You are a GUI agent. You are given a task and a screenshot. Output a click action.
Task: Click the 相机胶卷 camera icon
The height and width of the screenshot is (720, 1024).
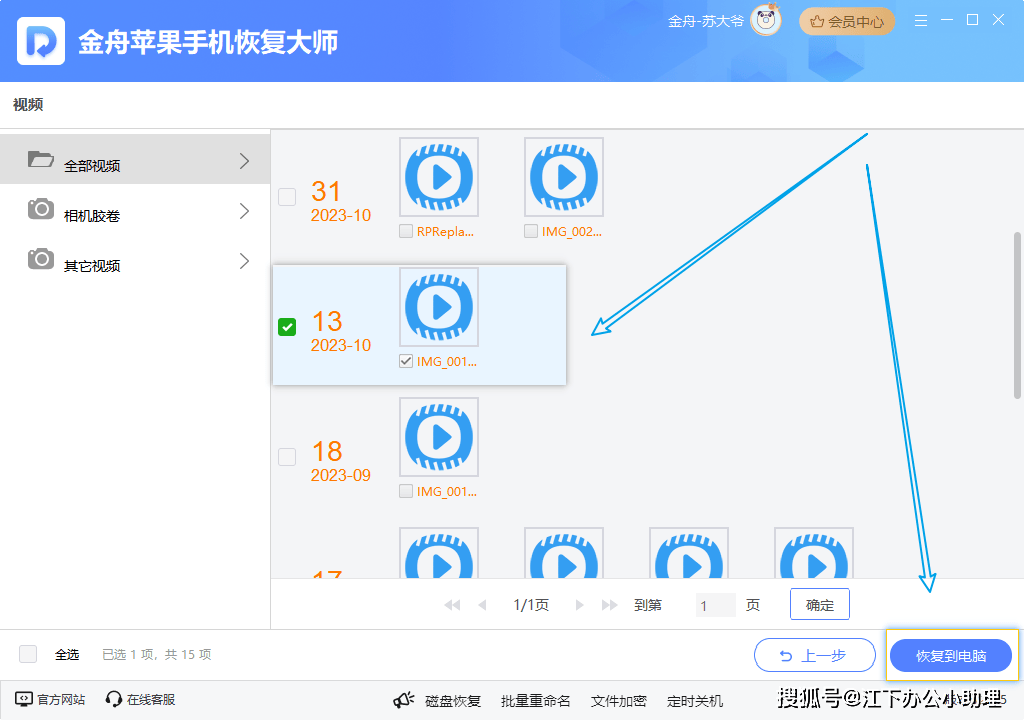[40, 209]
